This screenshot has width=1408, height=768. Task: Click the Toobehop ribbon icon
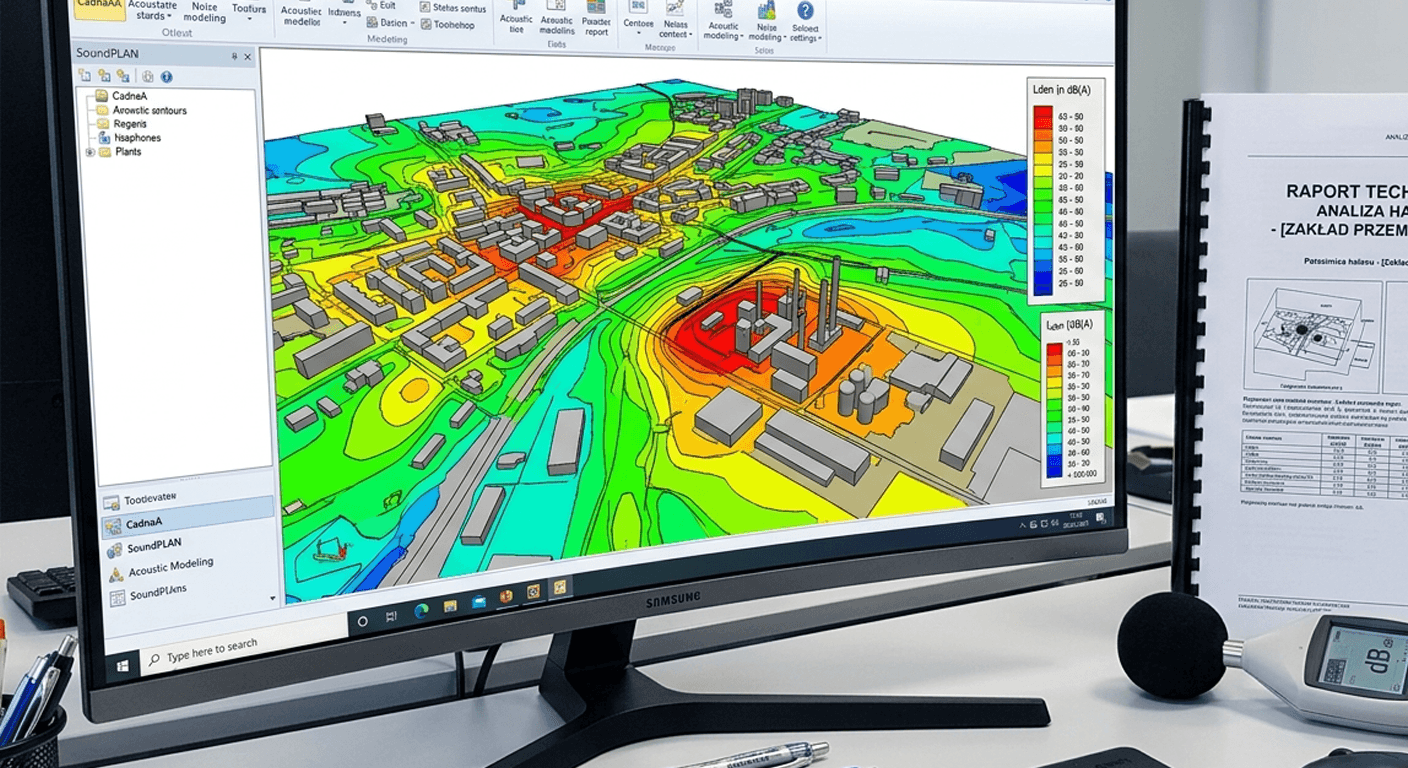click(x=447, y=25)
